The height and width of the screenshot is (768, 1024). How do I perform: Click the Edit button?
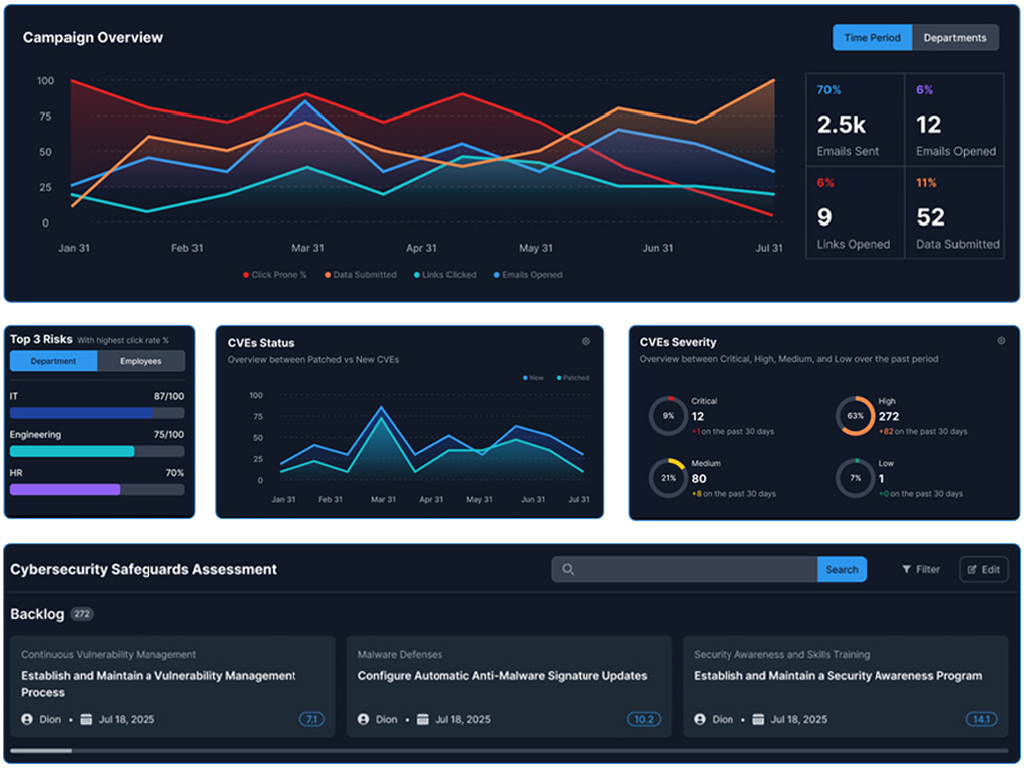(x=983, y=570)
